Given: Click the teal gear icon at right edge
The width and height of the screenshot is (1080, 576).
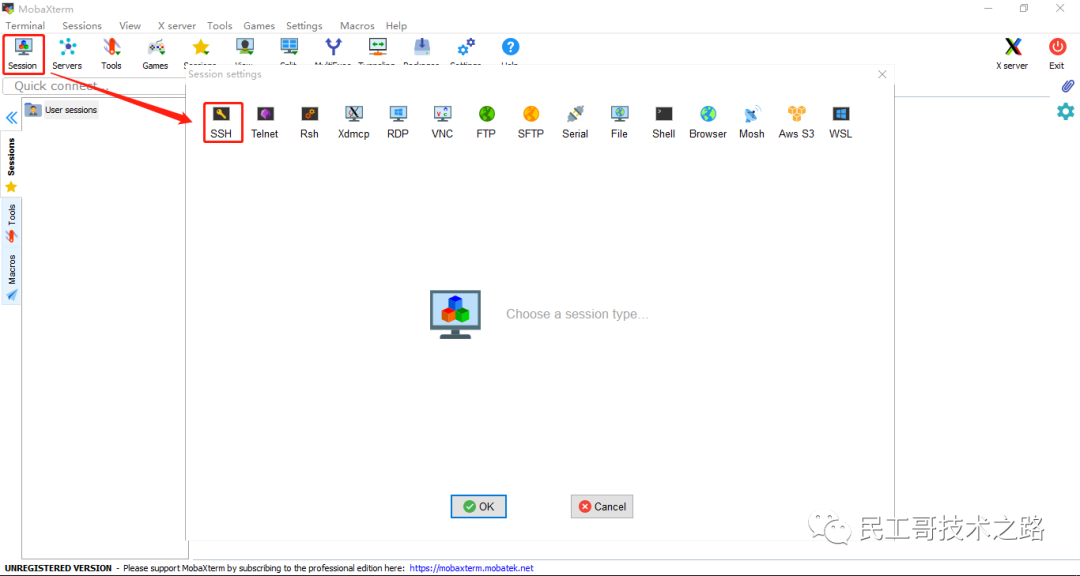Looking at the screenshot, I should pyautogui.click(x=1066, y=111).
